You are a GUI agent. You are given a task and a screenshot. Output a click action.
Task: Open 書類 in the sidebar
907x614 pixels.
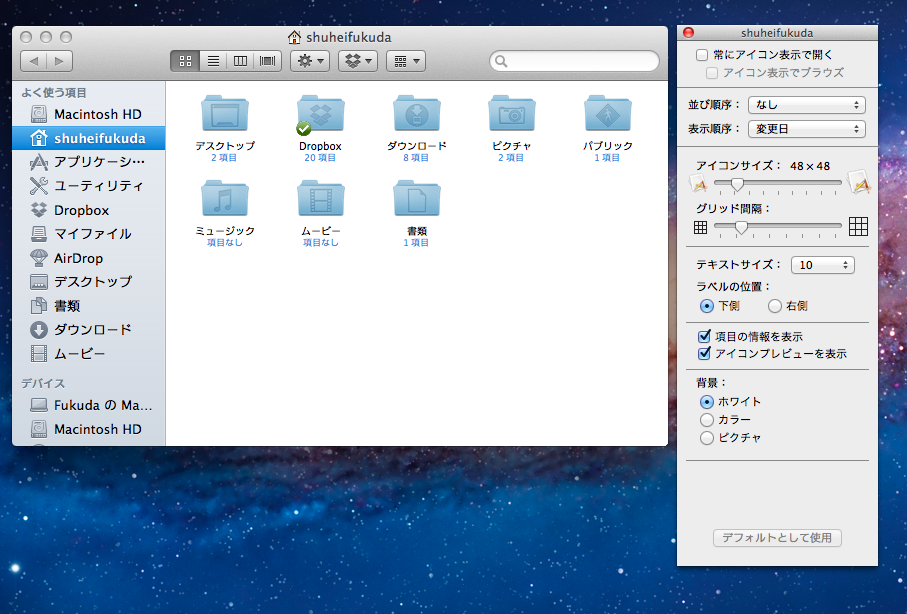pos(89,306)
